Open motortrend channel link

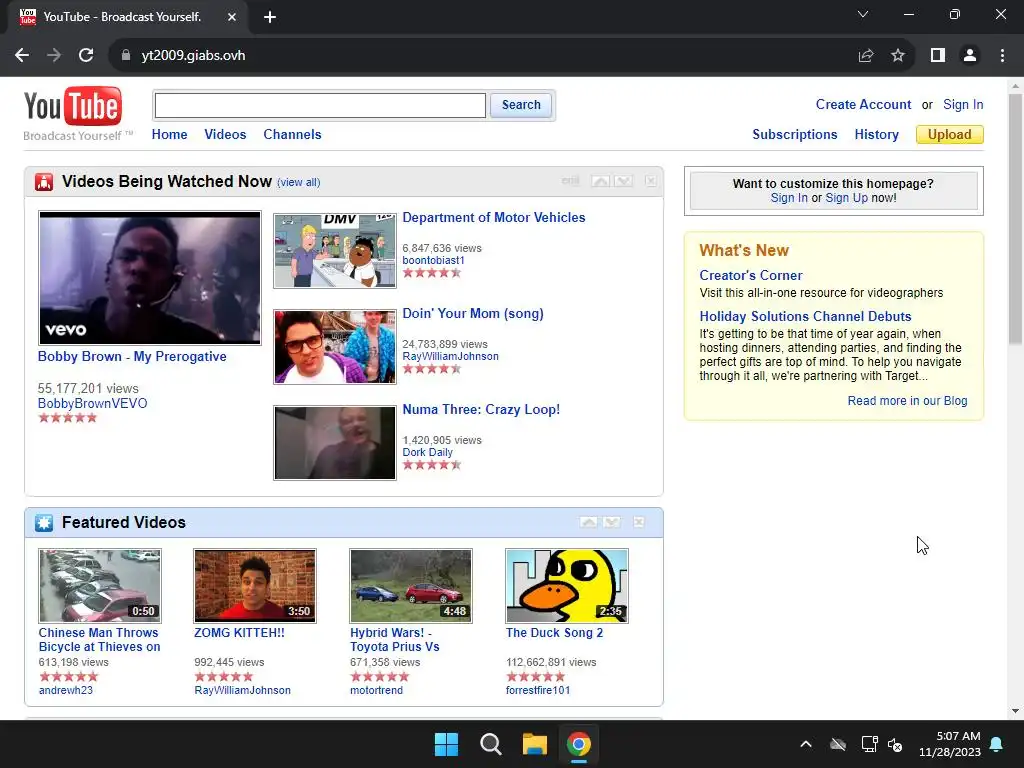(x=376, y=690)
